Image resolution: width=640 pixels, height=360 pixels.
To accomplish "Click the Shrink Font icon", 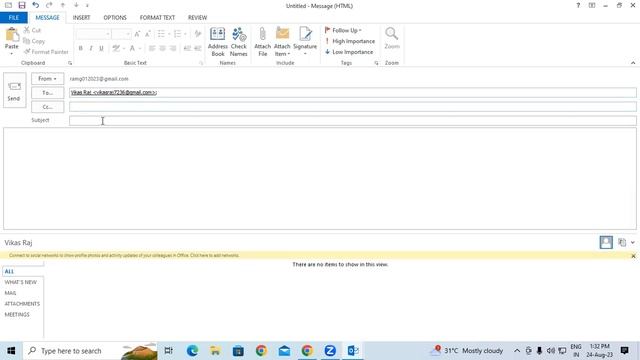I will [x=148, y=34].
